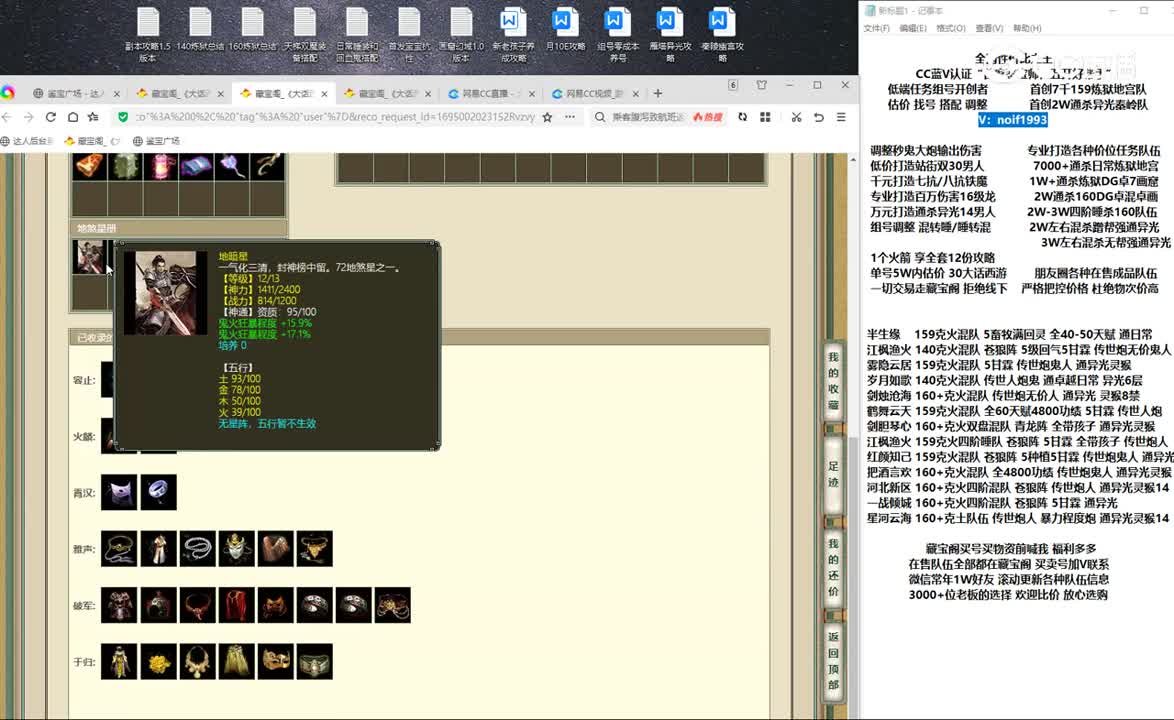The height and width of the screenshot is (720, 1174).
Task: Click the purple flower item icon
Action: [232, 165]
